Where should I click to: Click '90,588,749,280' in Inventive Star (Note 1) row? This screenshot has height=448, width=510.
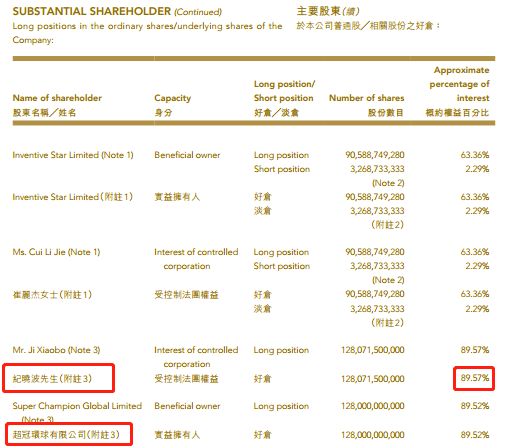tap(375, 155)
